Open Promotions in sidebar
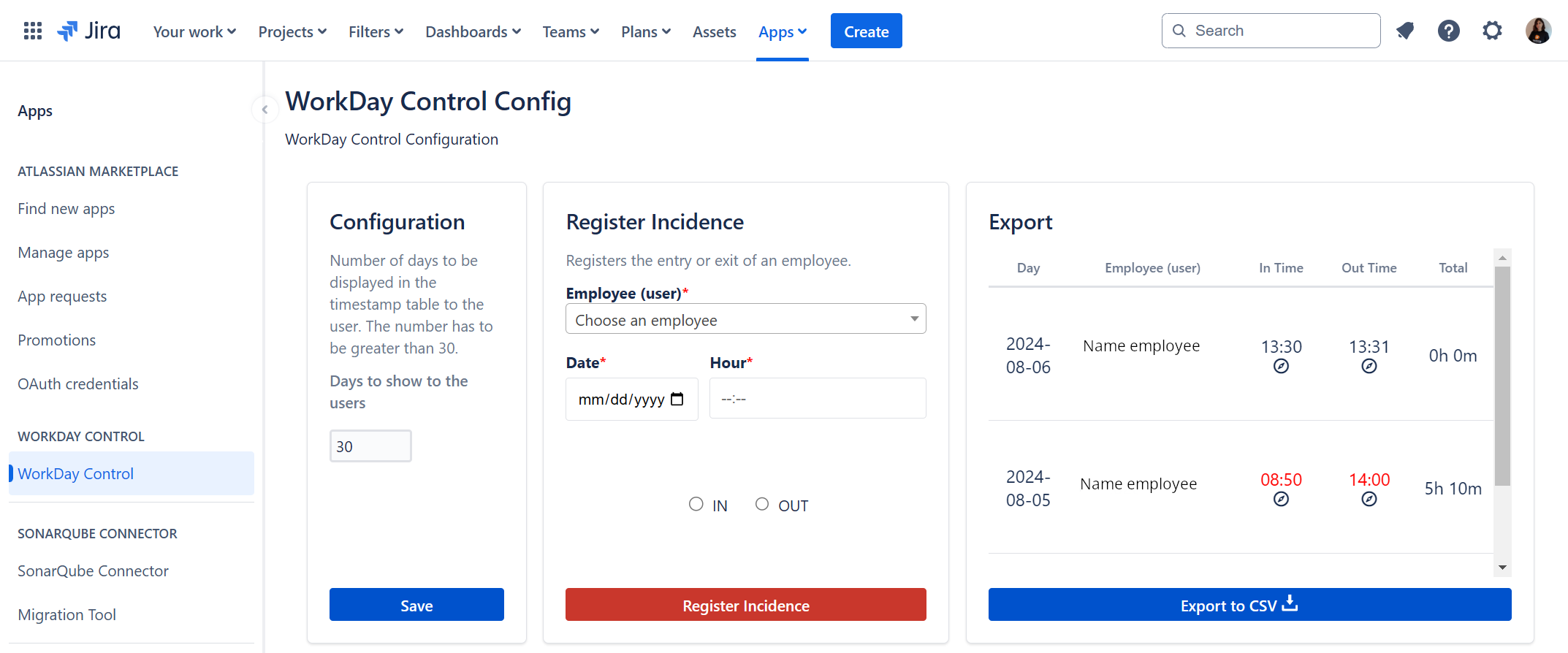 [57, 340]
